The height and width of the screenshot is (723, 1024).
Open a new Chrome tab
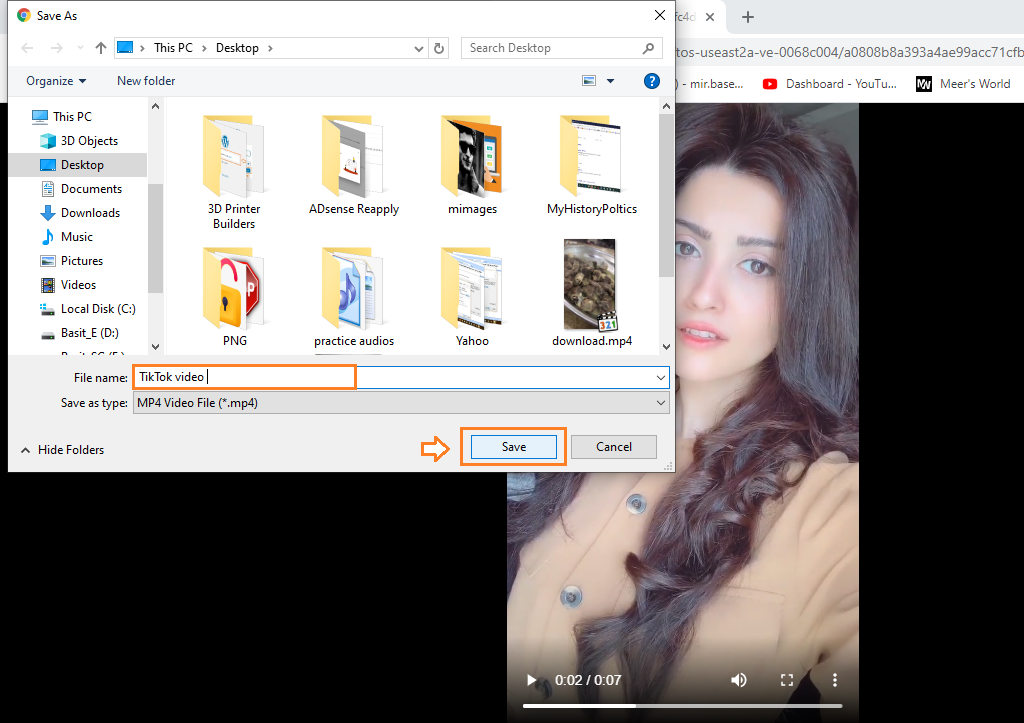pos(748,17)
